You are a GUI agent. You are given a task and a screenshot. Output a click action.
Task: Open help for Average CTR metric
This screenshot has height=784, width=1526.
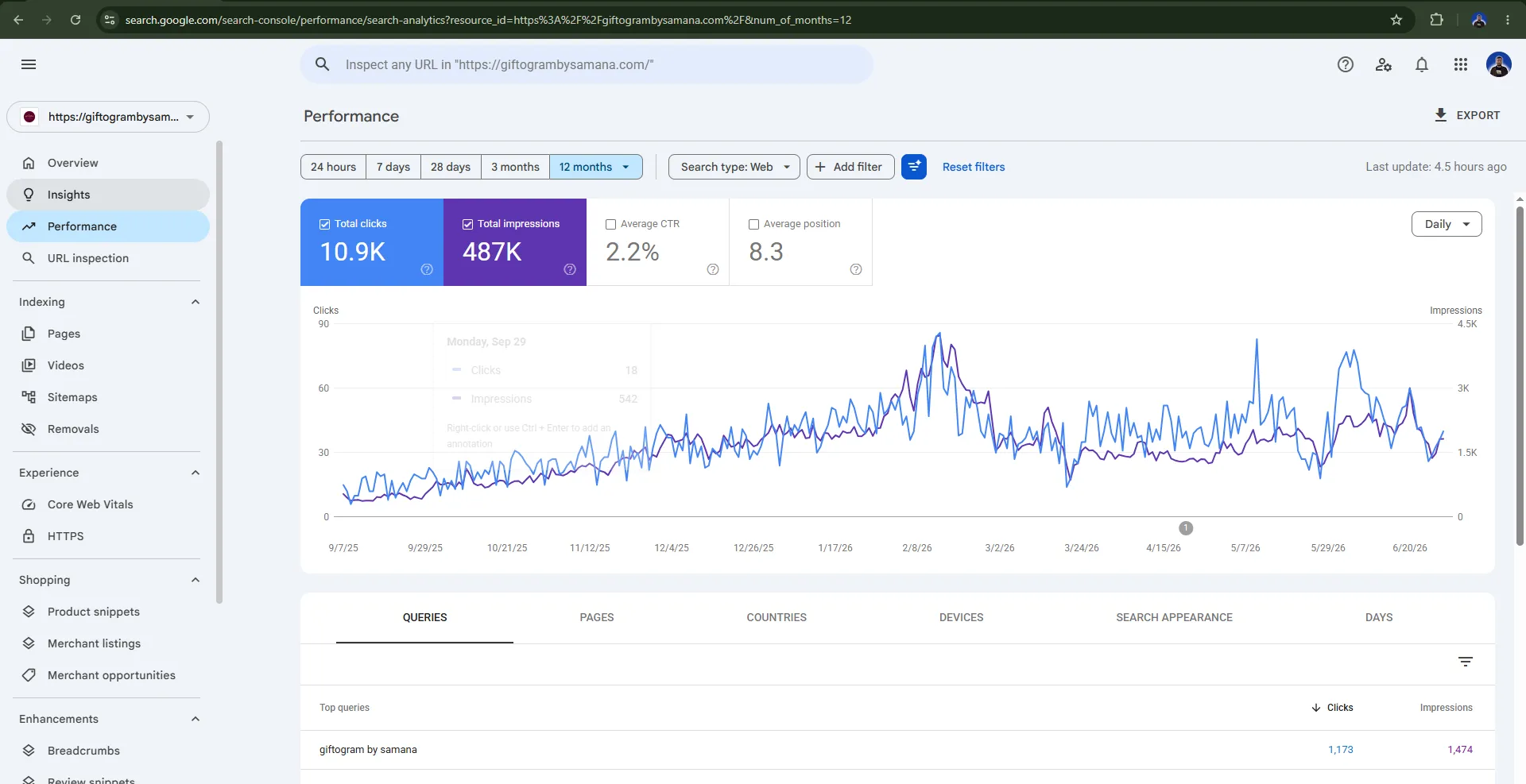click(713, 269)
